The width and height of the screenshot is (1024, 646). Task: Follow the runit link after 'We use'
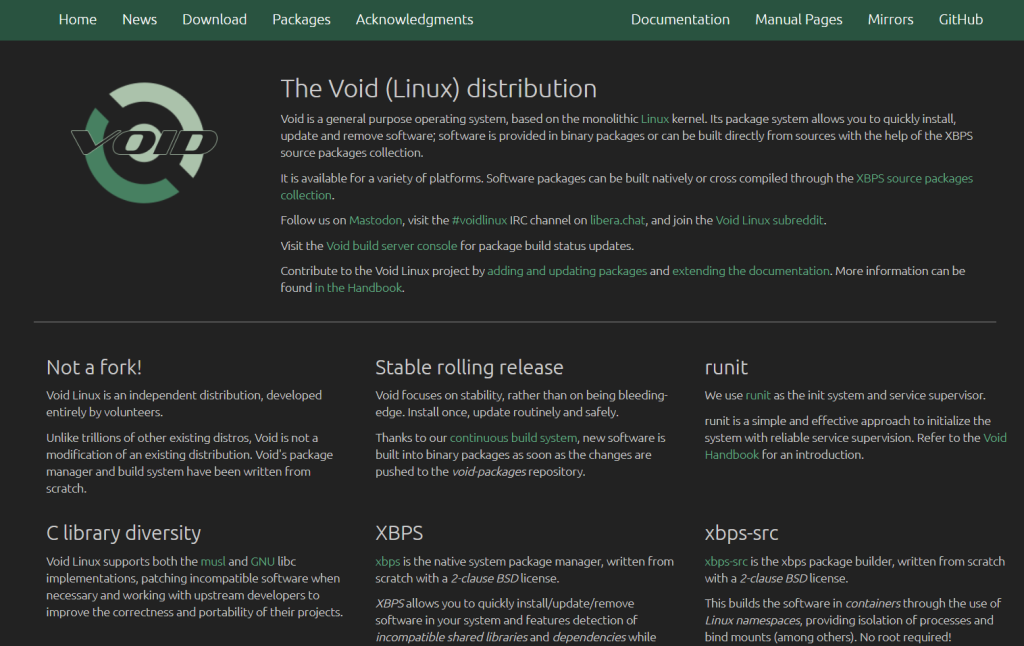pyautogui.click(x=758, y=395)
